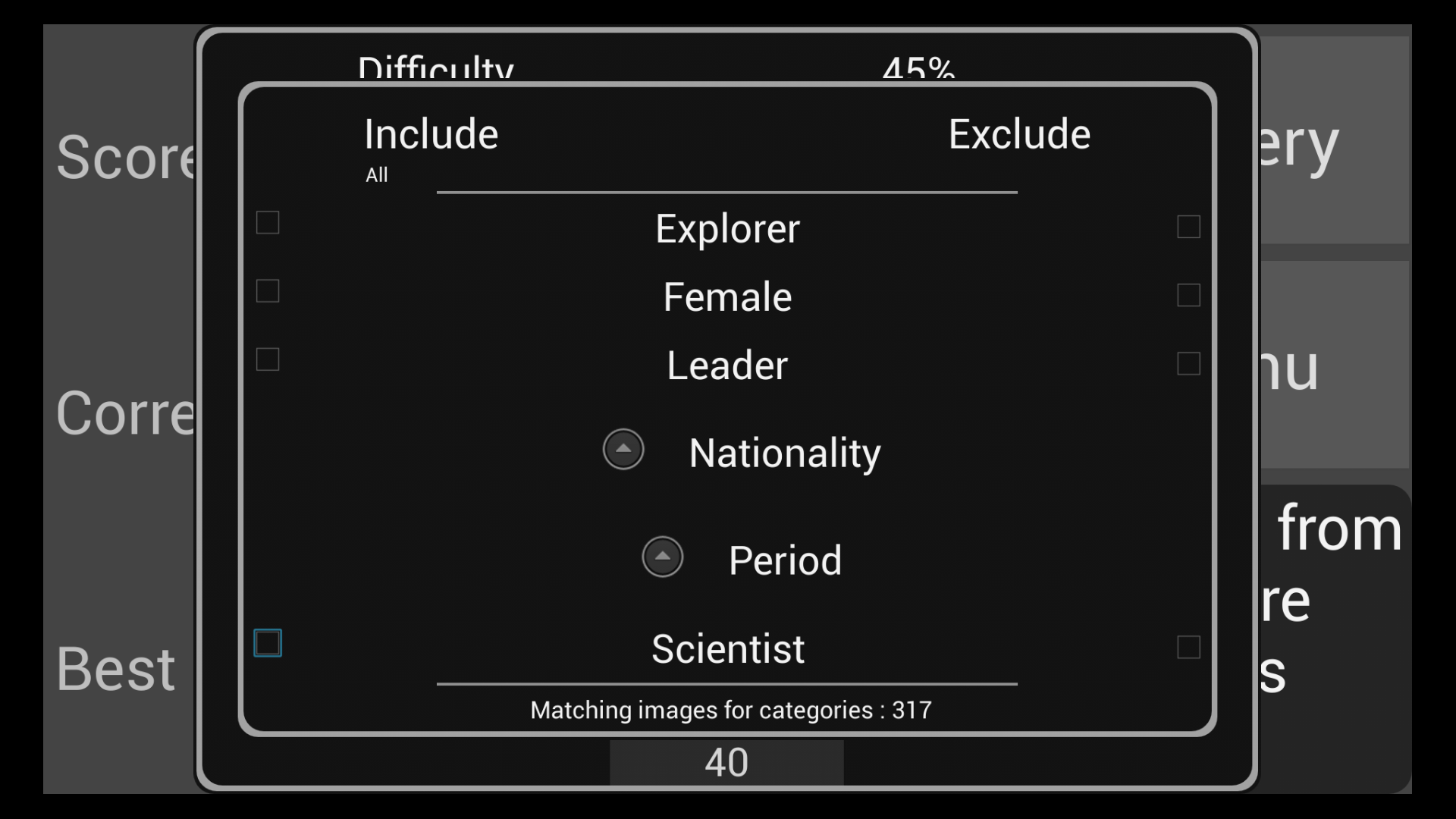Enable the Exclude checkbox for Female

pos(1188,295)
